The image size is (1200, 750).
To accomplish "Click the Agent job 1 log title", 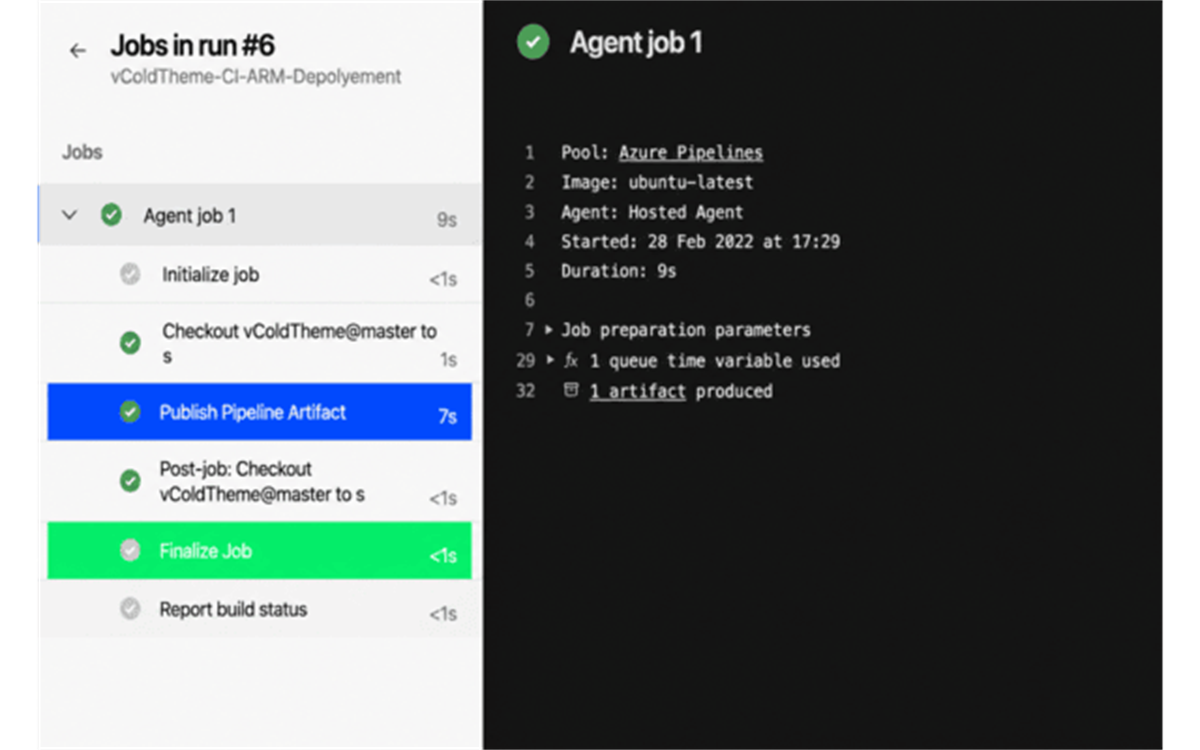I will [636, 43].
